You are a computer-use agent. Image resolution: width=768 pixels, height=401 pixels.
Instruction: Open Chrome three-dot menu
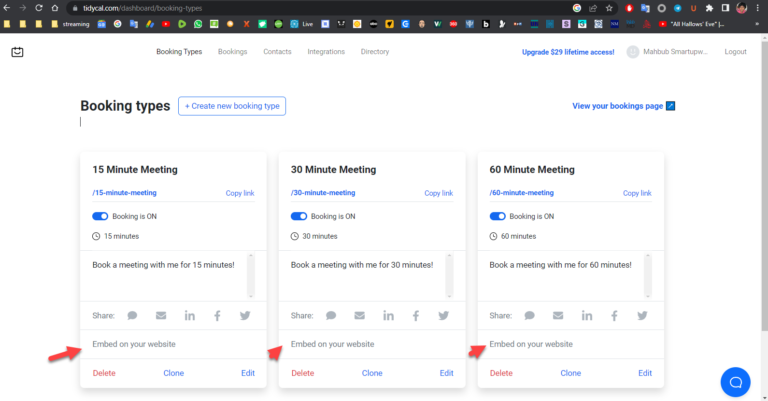click(758, 8)
